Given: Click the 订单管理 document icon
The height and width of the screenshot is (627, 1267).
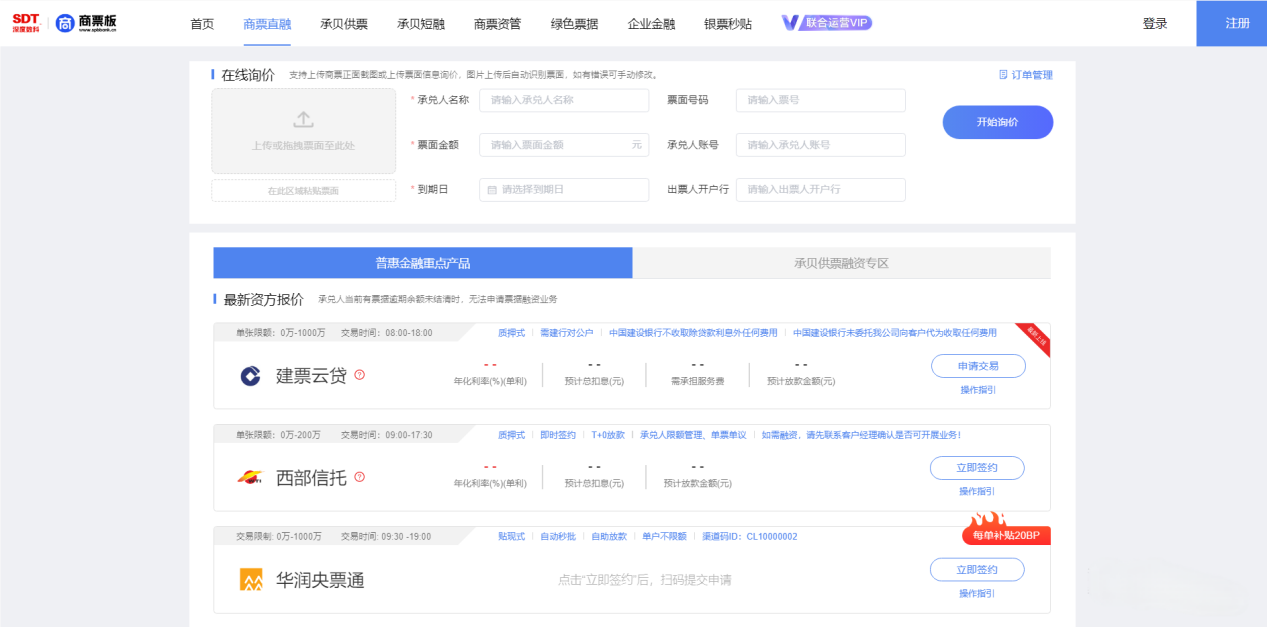Looking at the screenshot, I should point(1003,75).
